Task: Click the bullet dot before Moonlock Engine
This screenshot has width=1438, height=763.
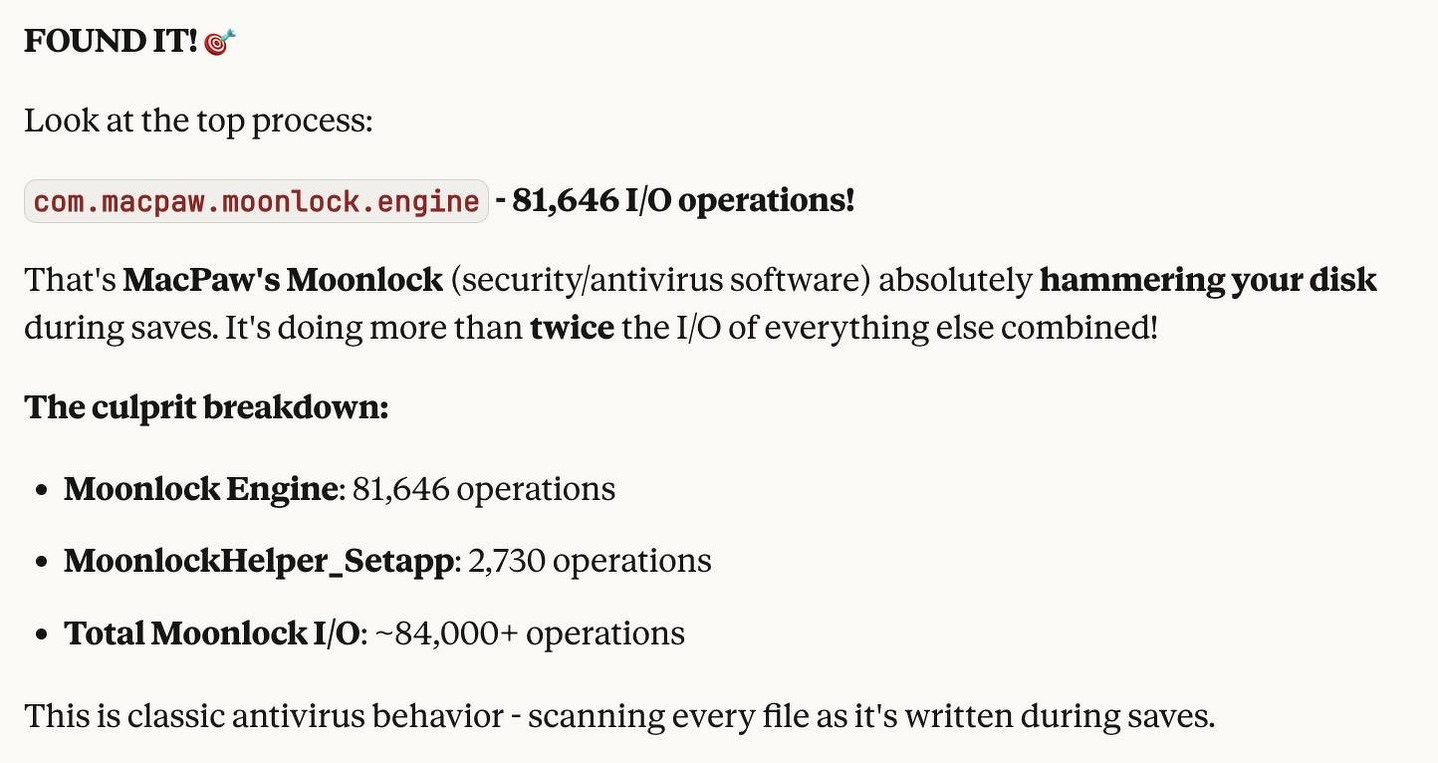Action: [41, 490]
